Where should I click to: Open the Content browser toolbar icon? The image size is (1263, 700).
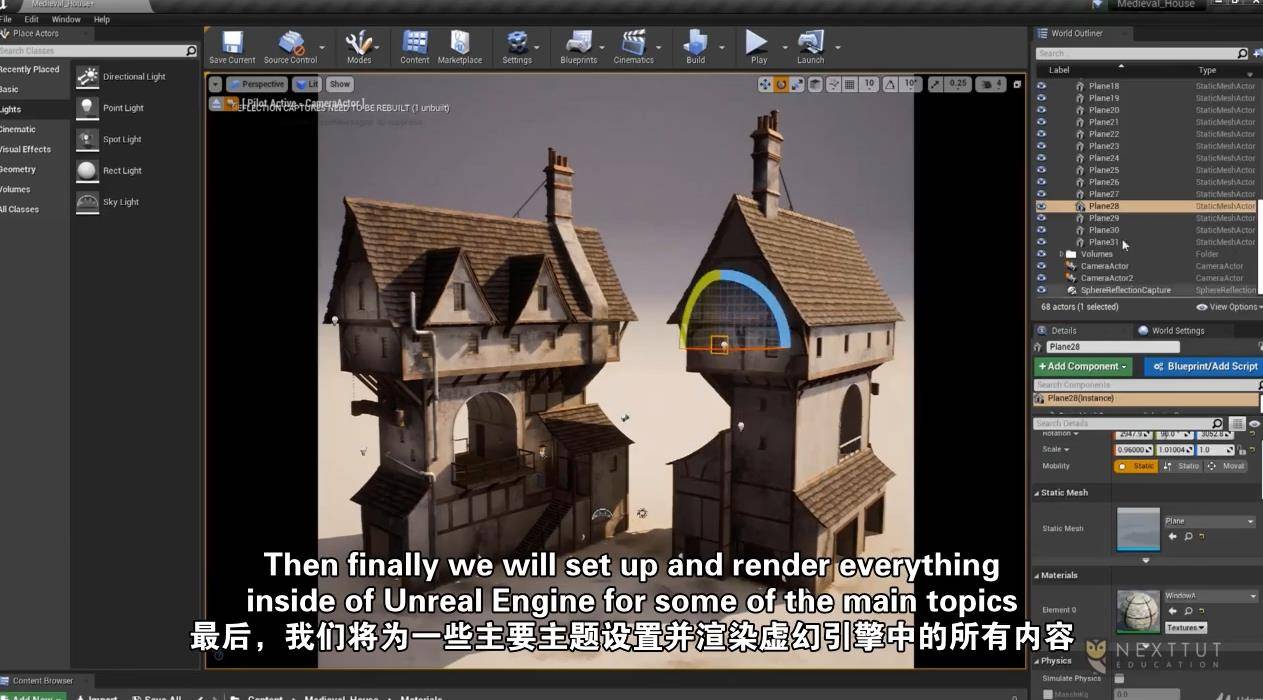click(x=415, y=47)
